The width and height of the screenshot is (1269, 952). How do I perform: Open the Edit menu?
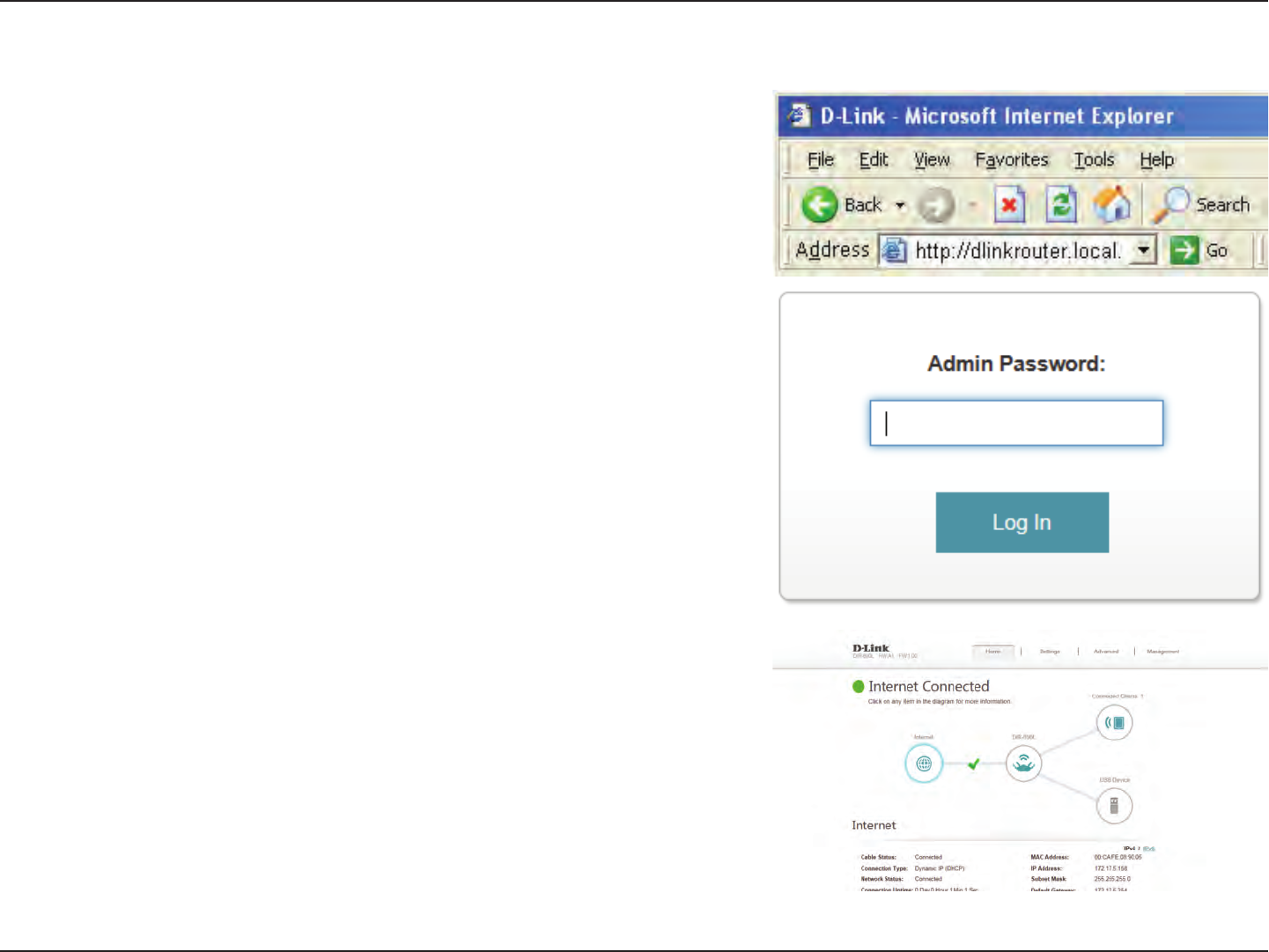(x=874, y=159)
